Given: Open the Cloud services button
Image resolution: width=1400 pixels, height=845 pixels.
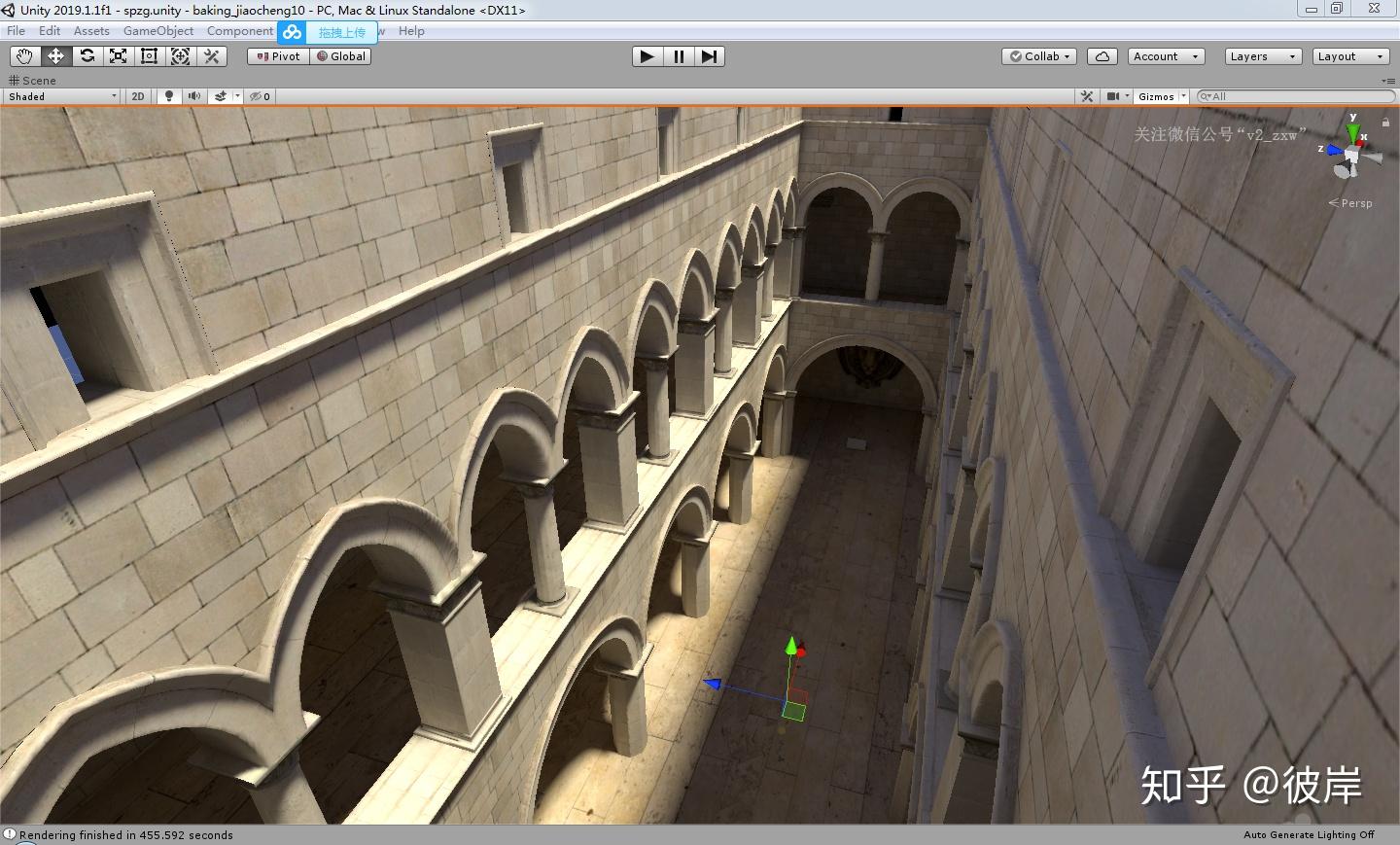Looking at the screenshot, I should [1102, 56].
